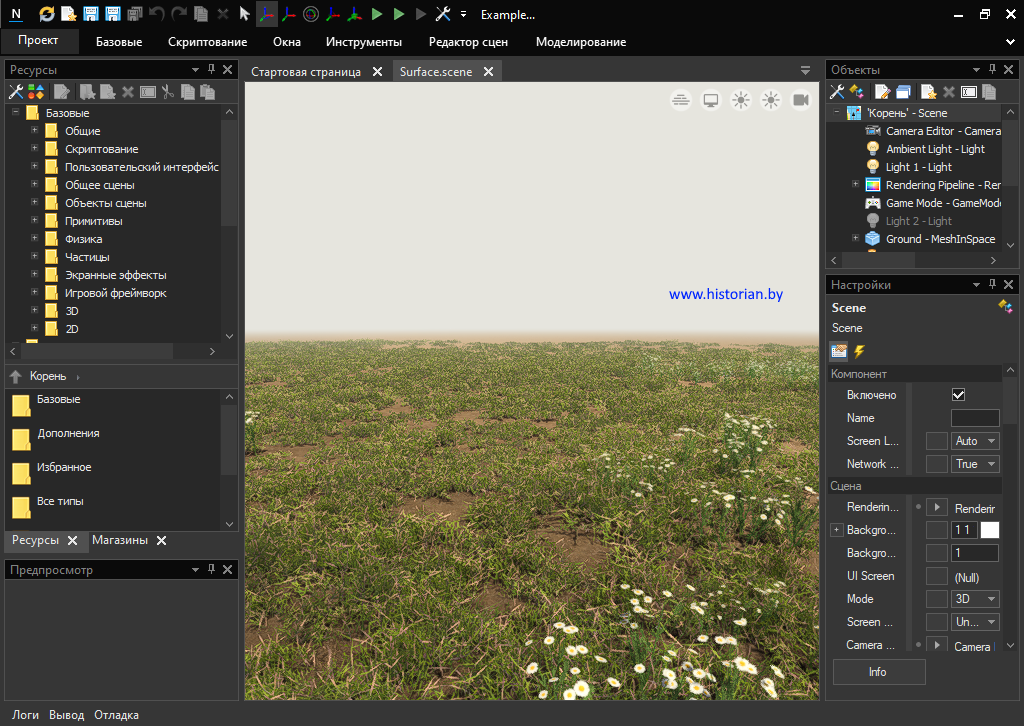Click the selection arrow tool in top toolbar
The image size is (1024, 726).
pyautogui.click(x=244, y=14)
